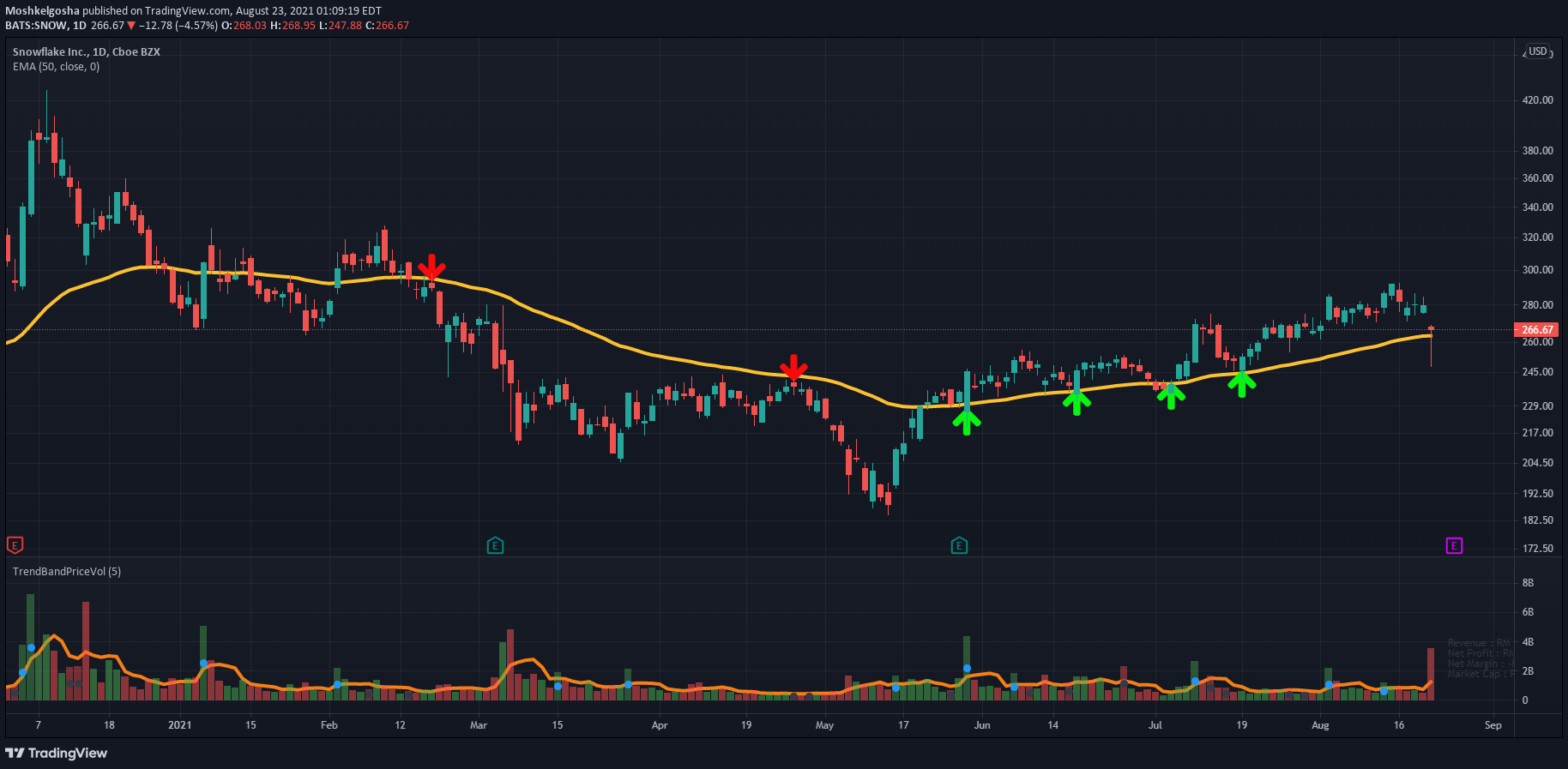Click the Aug label on the time axis
1568x769 pixels.
click(1320, 725)
